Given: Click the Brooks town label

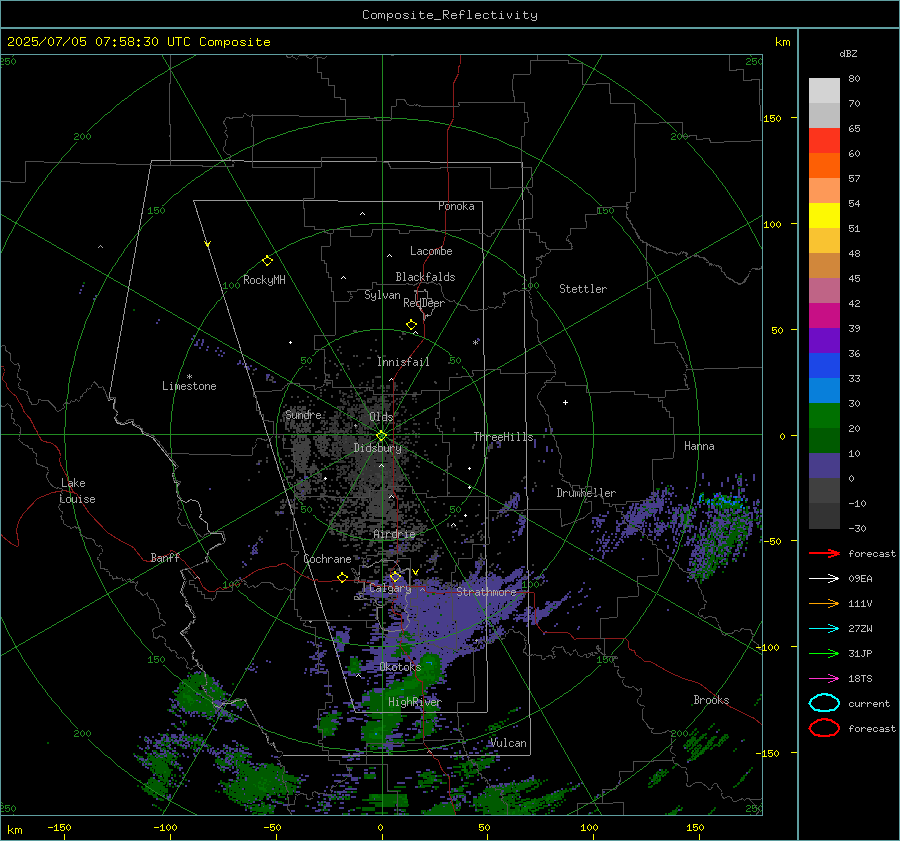Looking at the screenshot, I should tap(711, 700).
